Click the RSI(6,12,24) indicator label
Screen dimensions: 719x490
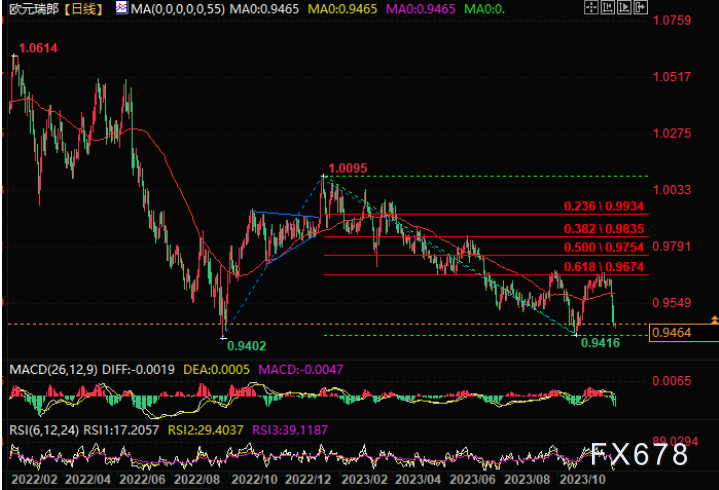(44, 430)
